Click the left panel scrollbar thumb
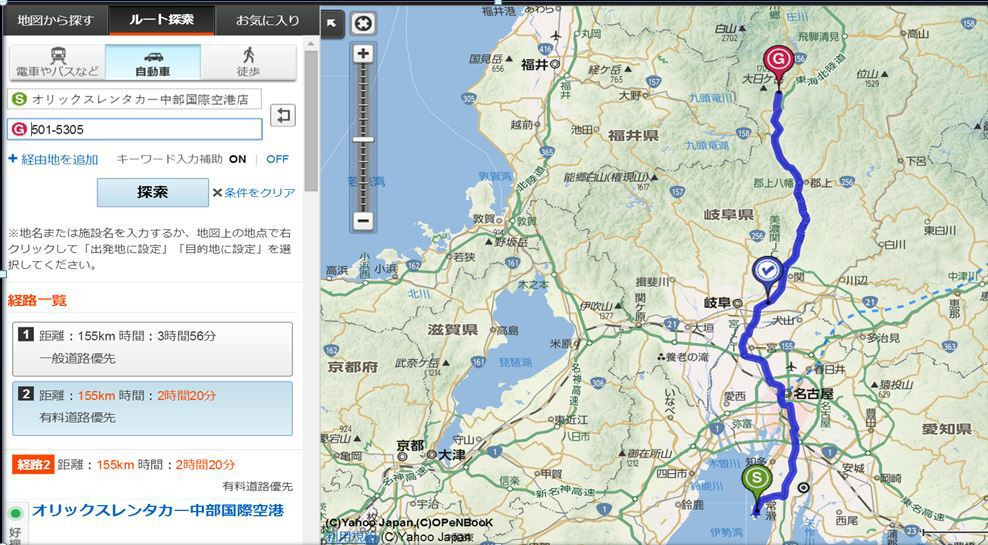 pyautogui.click(x=311, y=120)
